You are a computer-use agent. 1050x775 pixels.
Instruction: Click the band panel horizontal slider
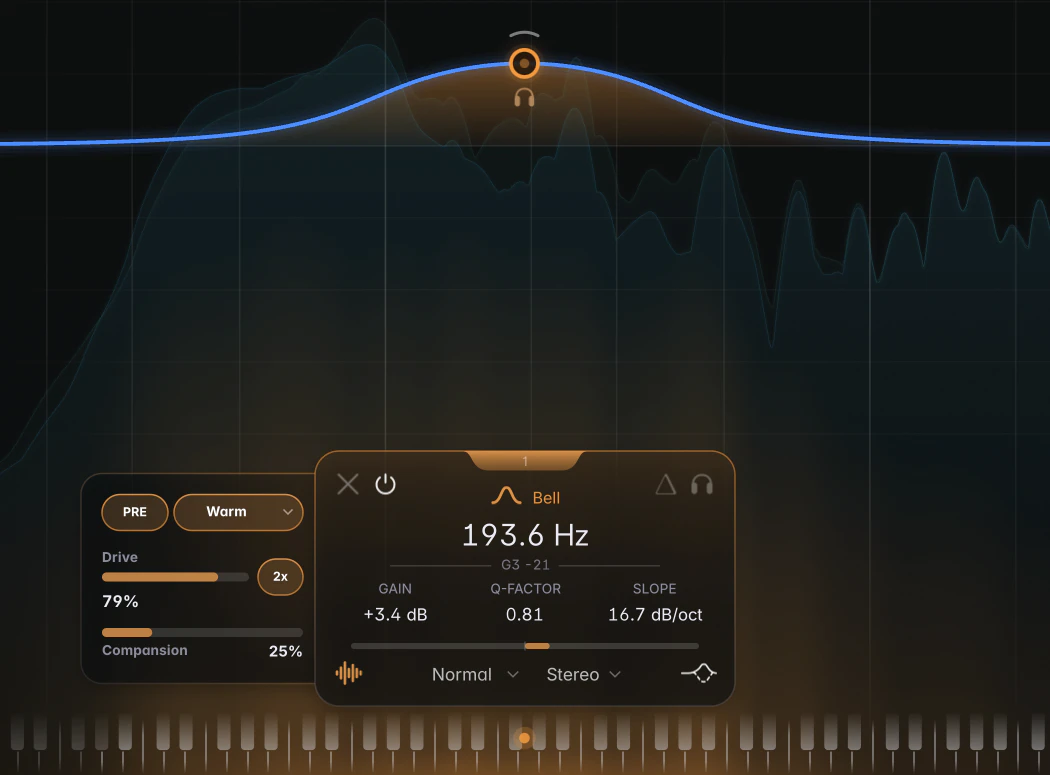coord(524,646)
